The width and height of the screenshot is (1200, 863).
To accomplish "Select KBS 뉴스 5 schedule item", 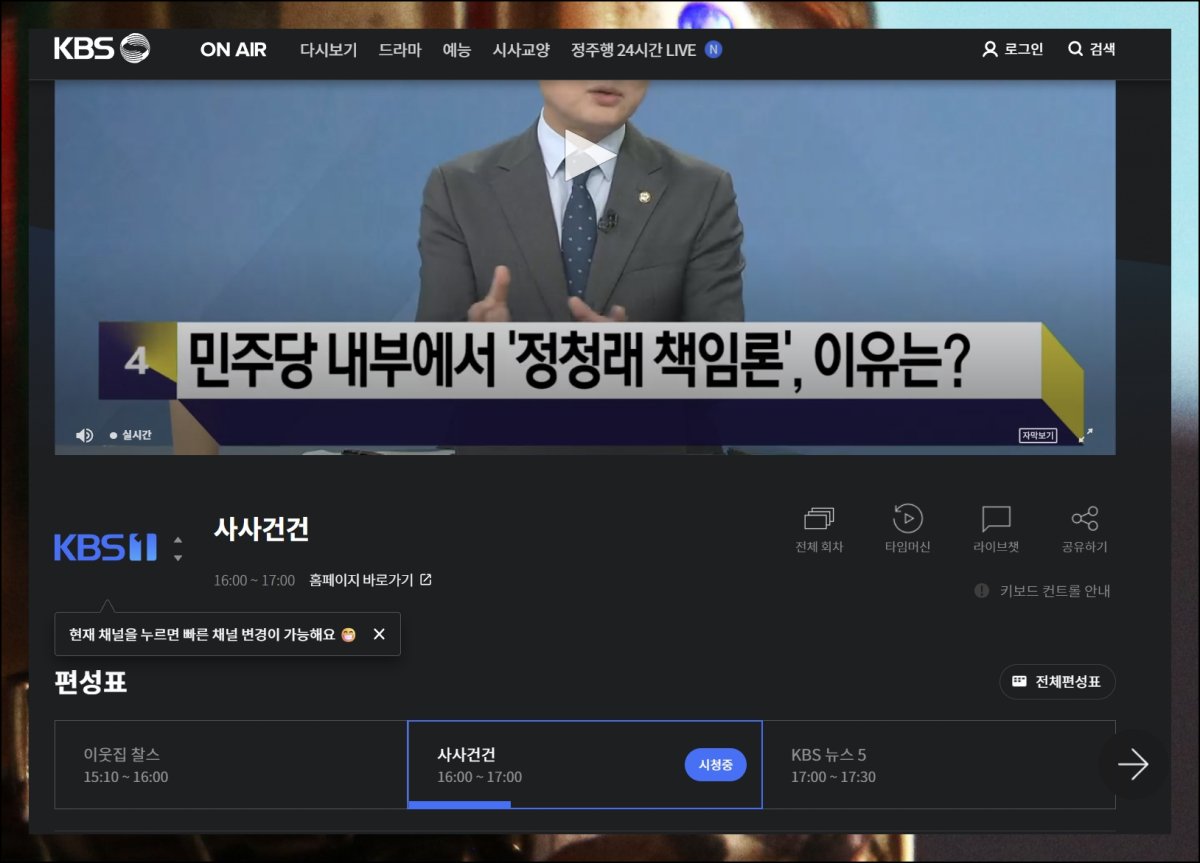I will (x=939, y=765).
